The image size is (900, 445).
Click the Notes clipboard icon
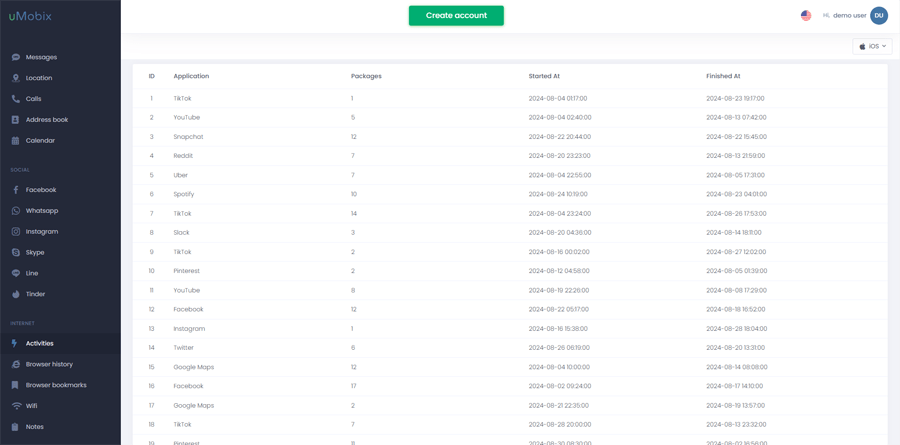point(15,427)
